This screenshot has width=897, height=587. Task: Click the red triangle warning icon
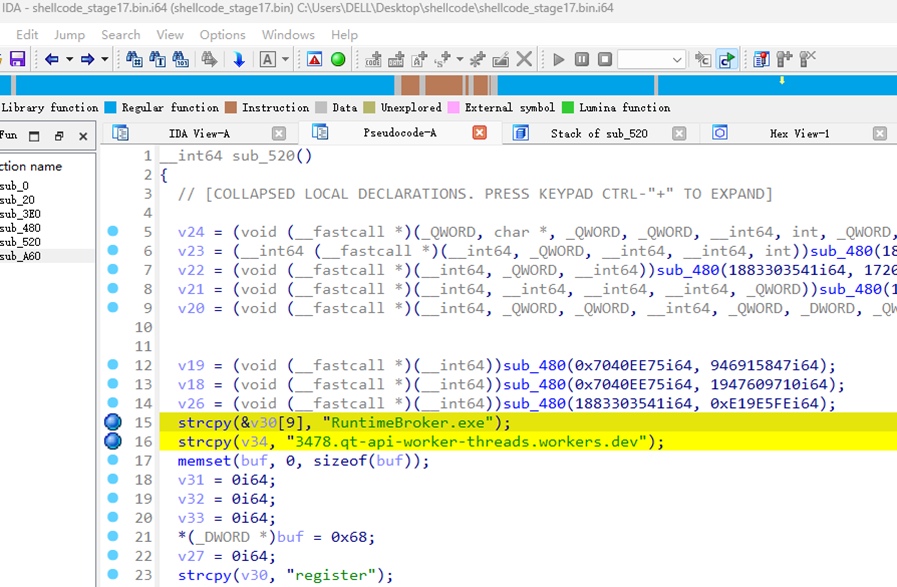click(314, 59)
